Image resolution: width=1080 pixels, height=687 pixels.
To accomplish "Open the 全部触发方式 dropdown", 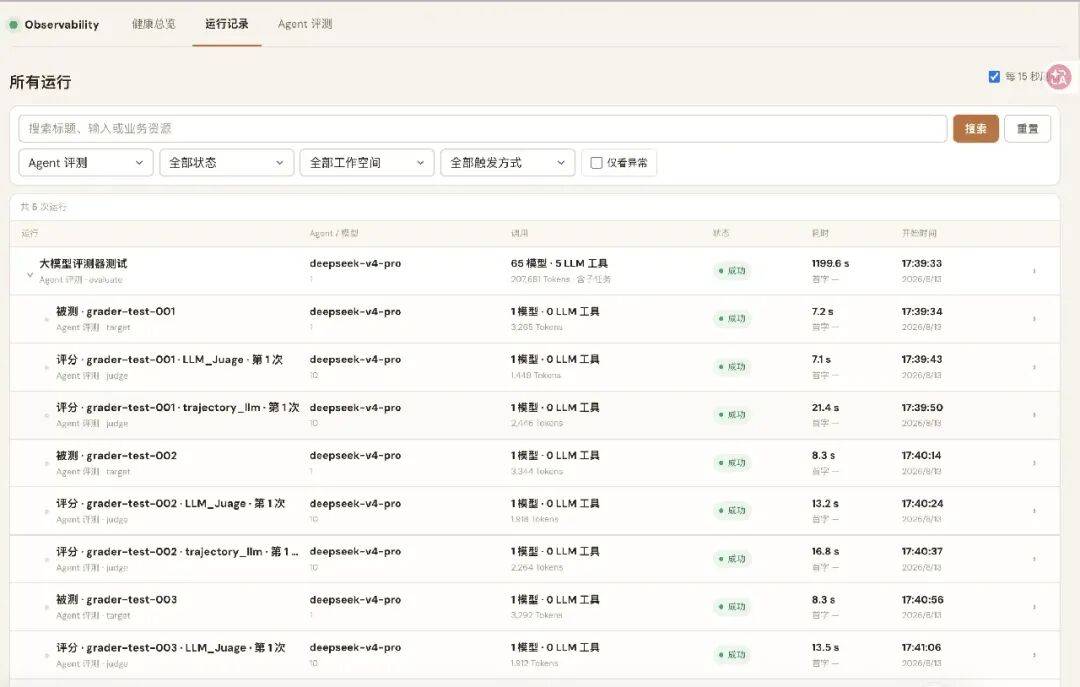I will [x=508, y=163].
